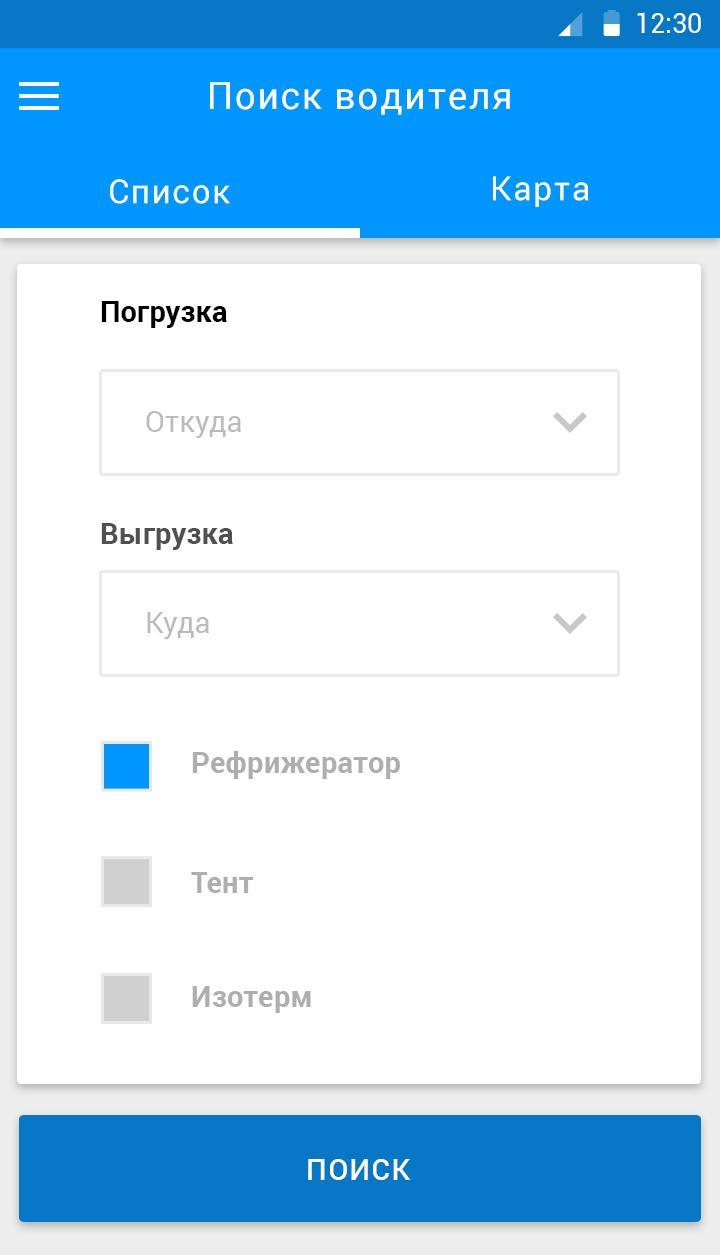Open the navigation drawer menu

coord(38,96)
